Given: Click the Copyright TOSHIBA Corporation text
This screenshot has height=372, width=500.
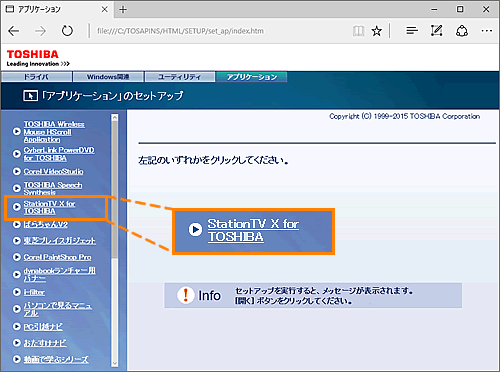Looking at the screenshot, I should tap(405, 116).
